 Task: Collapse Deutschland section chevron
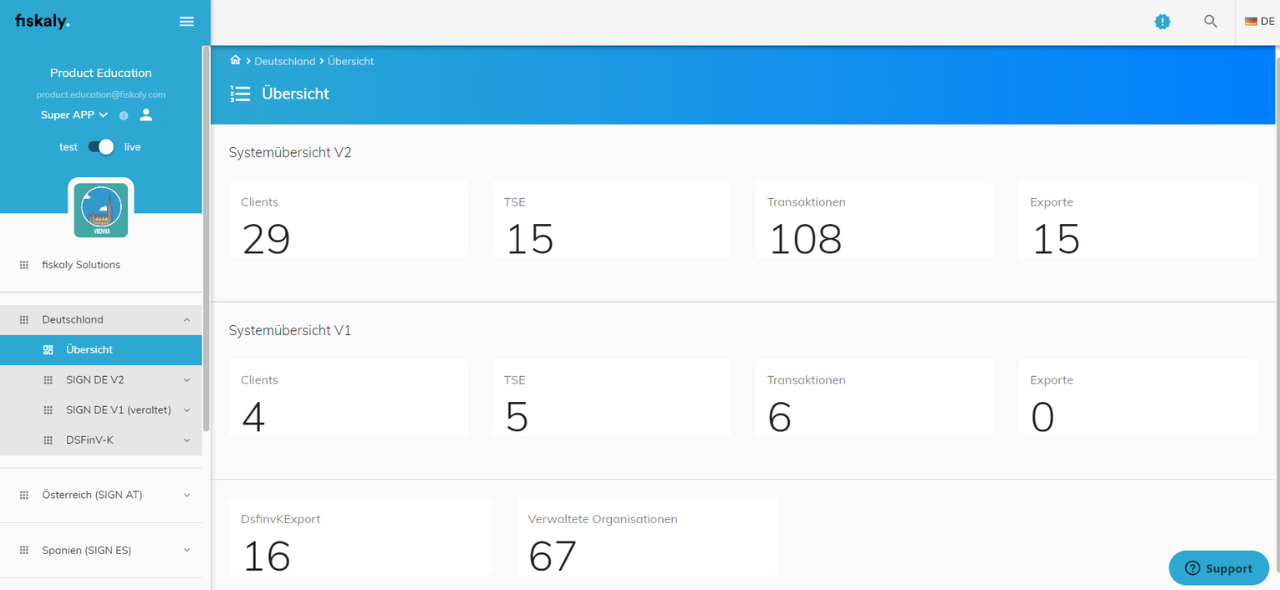coord(187,320)
